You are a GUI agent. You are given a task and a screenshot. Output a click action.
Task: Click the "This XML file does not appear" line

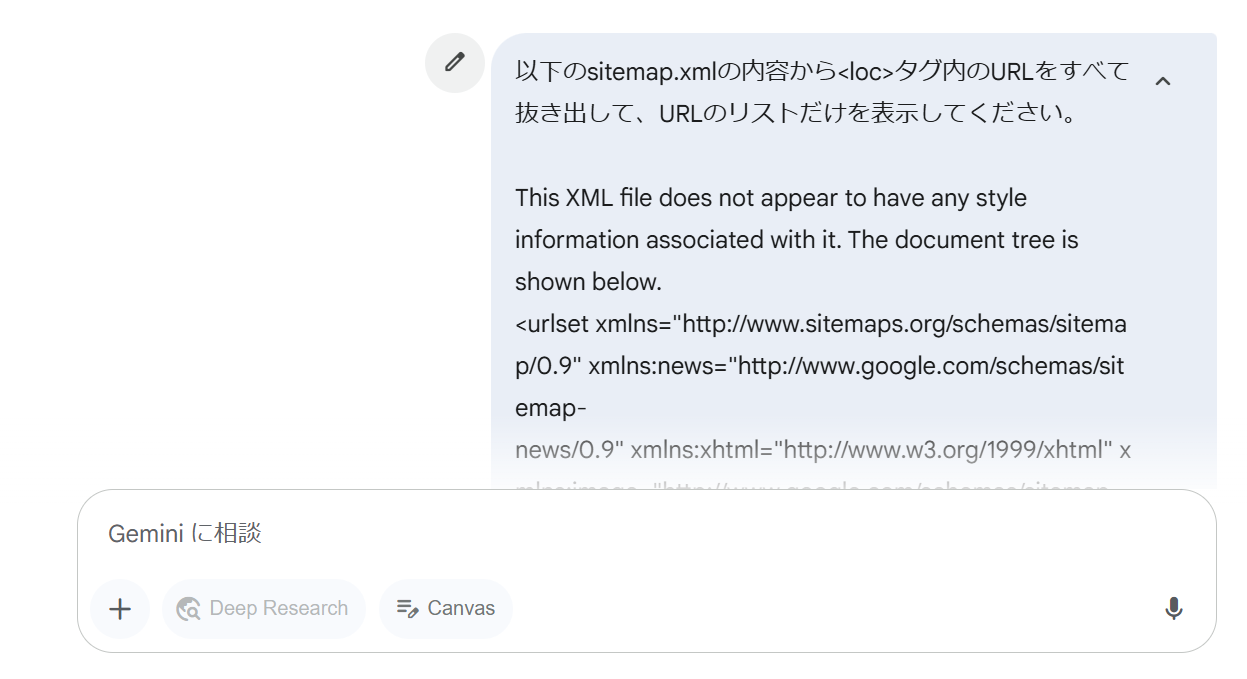pos(770,198)
